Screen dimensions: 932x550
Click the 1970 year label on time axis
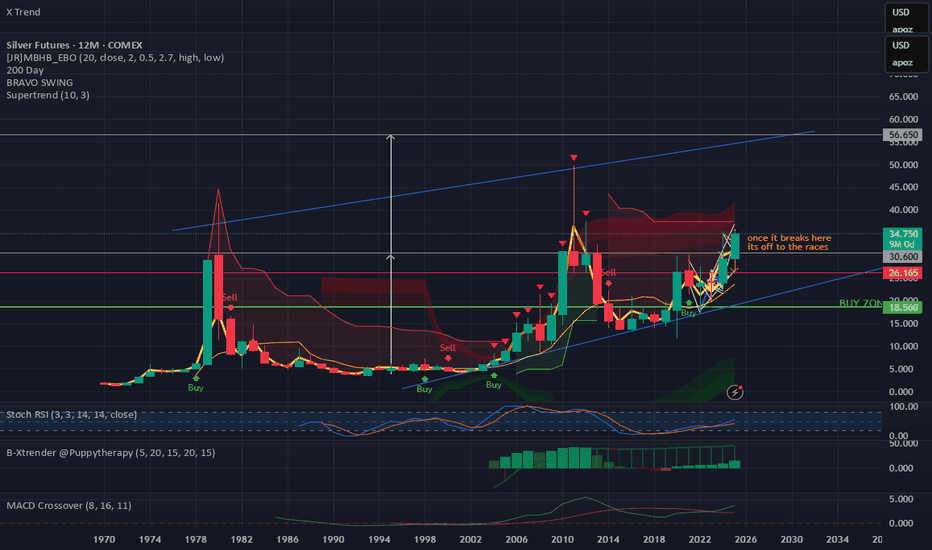point(104,539)
